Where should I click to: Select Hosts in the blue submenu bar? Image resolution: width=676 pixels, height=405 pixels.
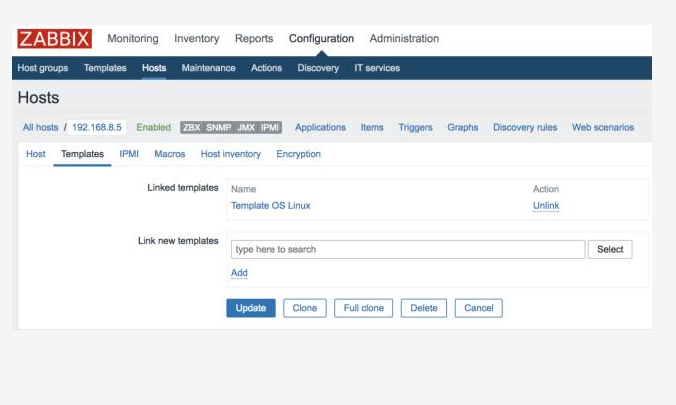click(x=154, y=68)
